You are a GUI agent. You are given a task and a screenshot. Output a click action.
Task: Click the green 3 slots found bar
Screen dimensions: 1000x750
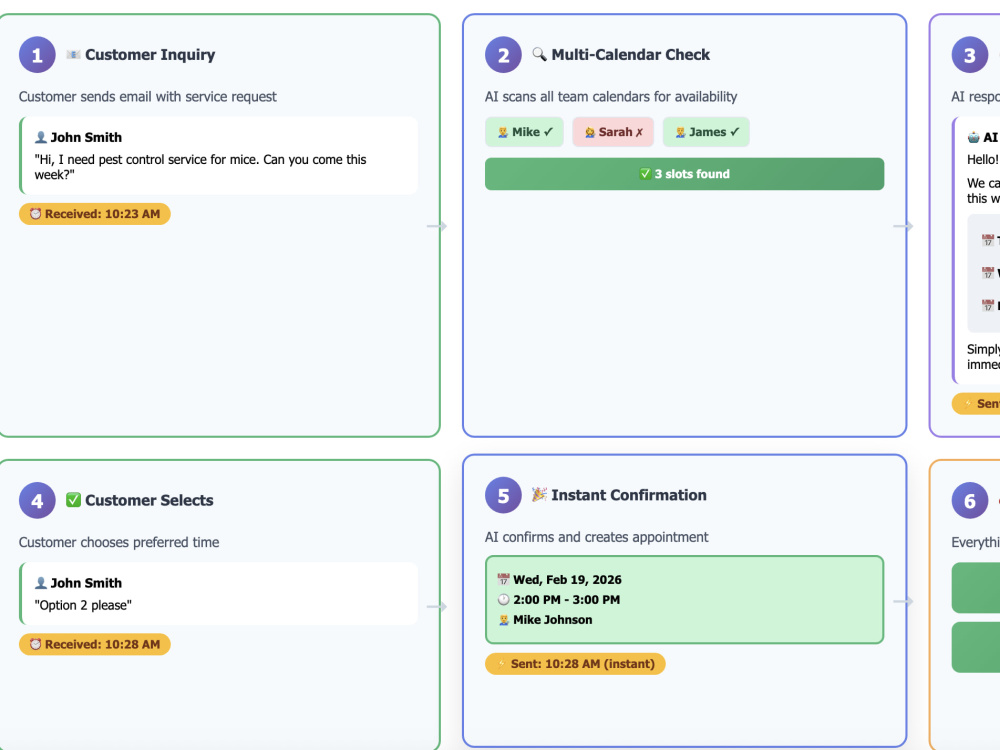(684, 174)
